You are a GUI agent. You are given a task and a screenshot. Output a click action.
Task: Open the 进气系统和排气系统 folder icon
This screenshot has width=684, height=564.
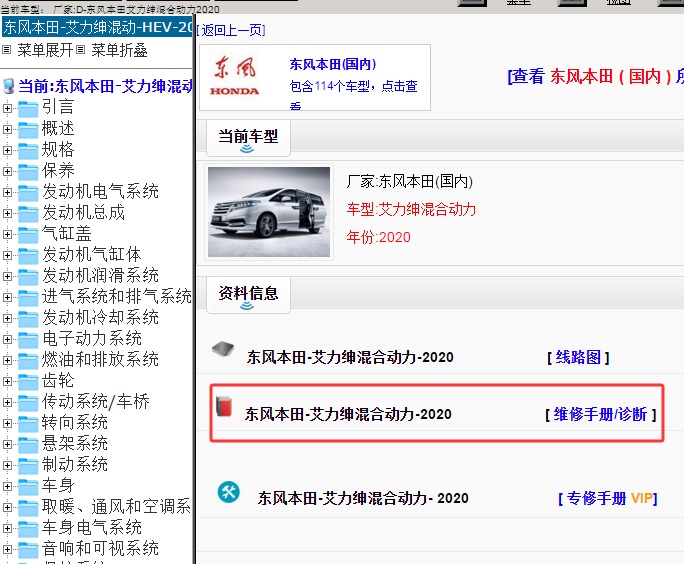(28, 298)
